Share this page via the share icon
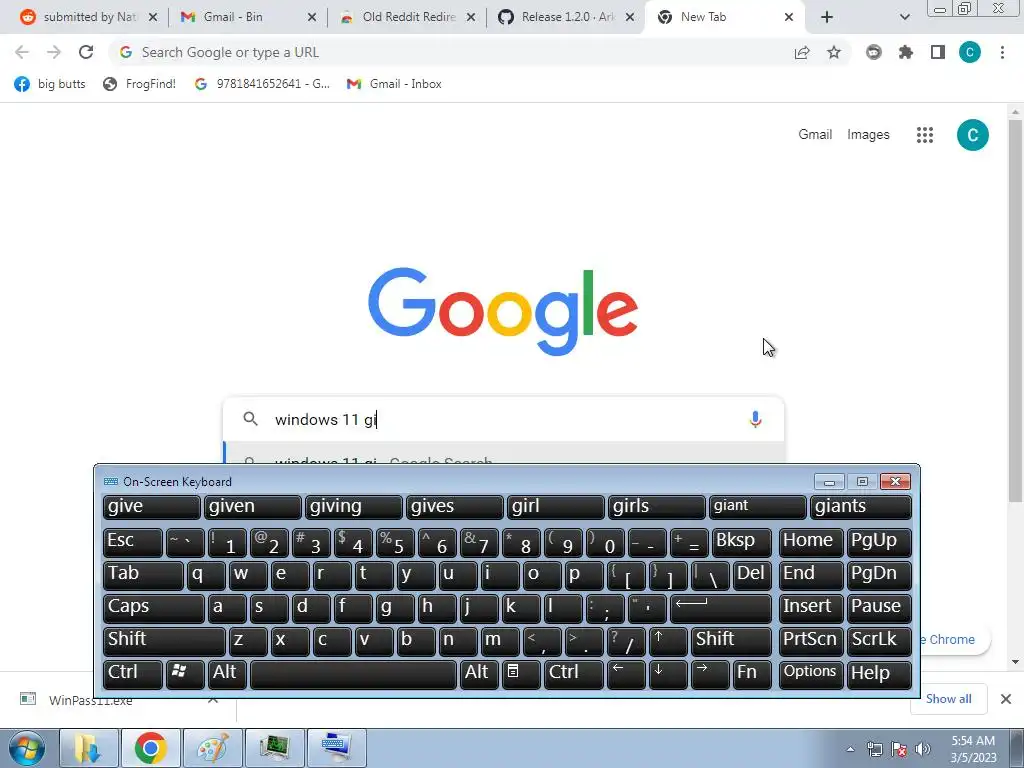 point(802,52)
